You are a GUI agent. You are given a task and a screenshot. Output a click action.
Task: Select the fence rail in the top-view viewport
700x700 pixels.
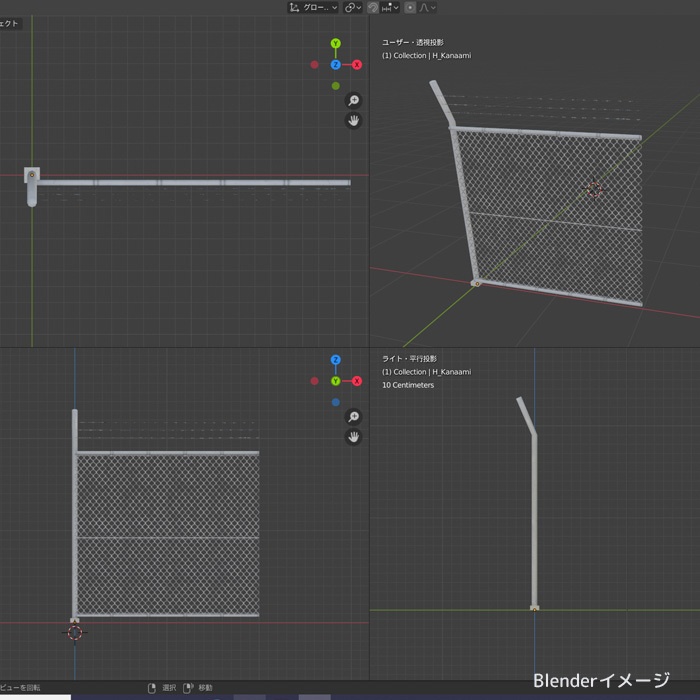194,183
